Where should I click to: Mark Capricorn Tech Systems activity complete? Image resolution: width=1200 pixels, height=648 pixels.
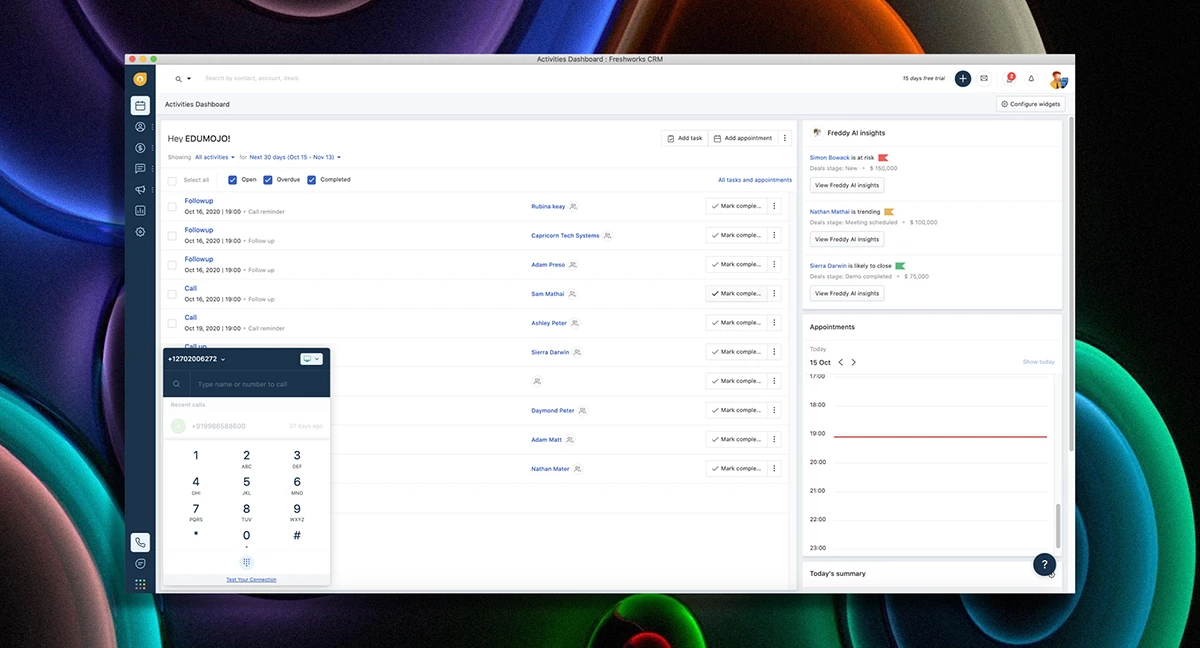click(x=735, y=235)
